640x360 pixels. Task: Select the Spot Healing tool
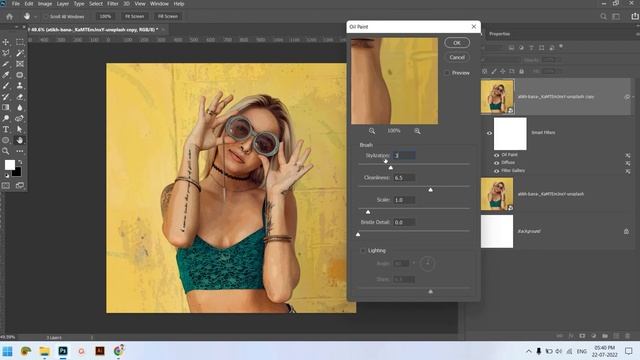coord(20,75)
